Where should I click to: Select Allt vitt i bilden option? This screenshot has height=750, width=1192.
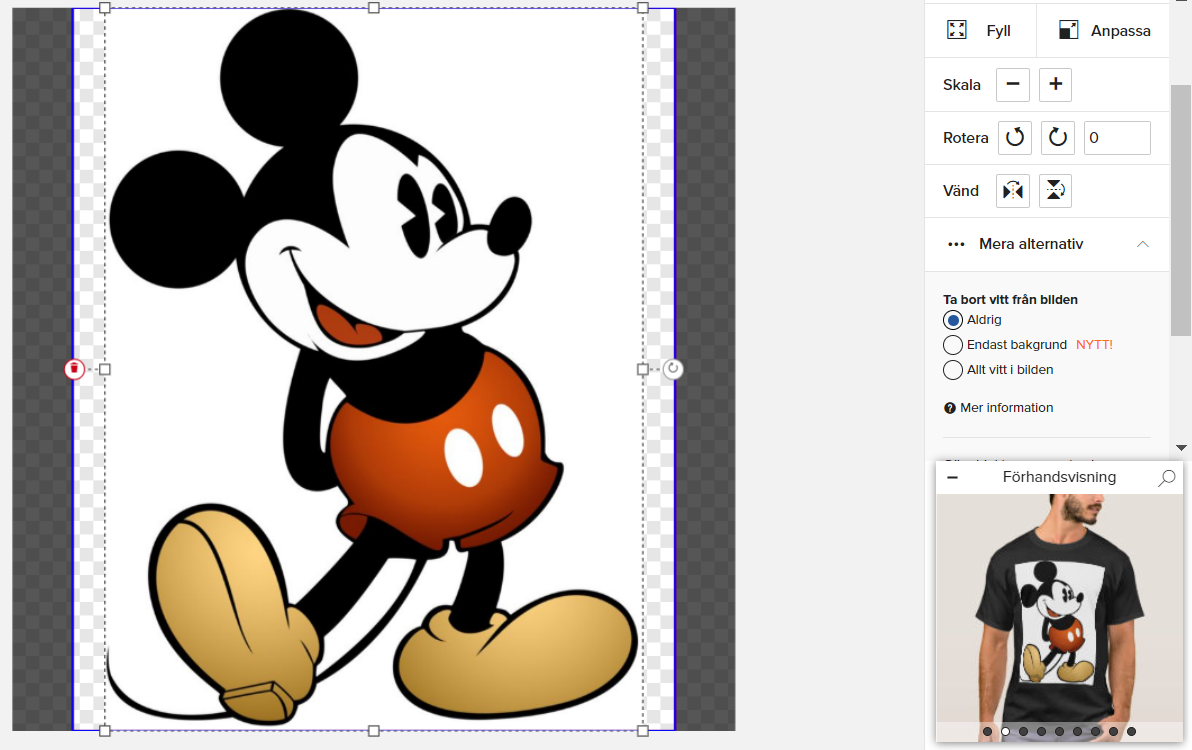click(x=953, y=370)
